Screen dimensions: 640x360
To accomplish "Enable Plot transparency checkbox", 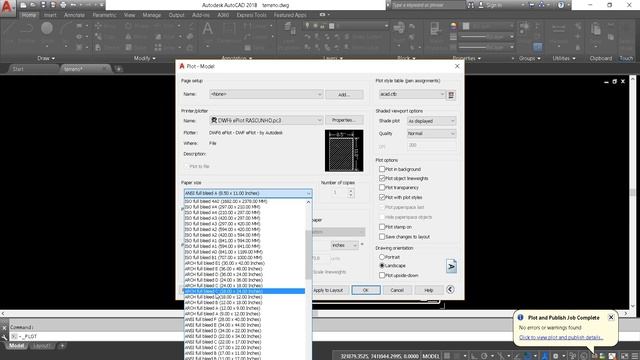I will point(382,188).
